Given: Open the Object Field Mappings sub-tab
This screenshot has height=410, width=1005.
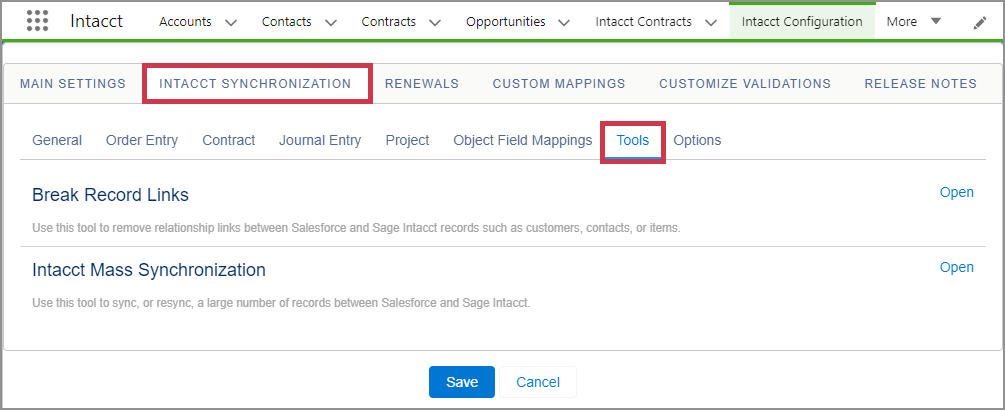Looking at the screenshot, I should (x=522, y=140).
